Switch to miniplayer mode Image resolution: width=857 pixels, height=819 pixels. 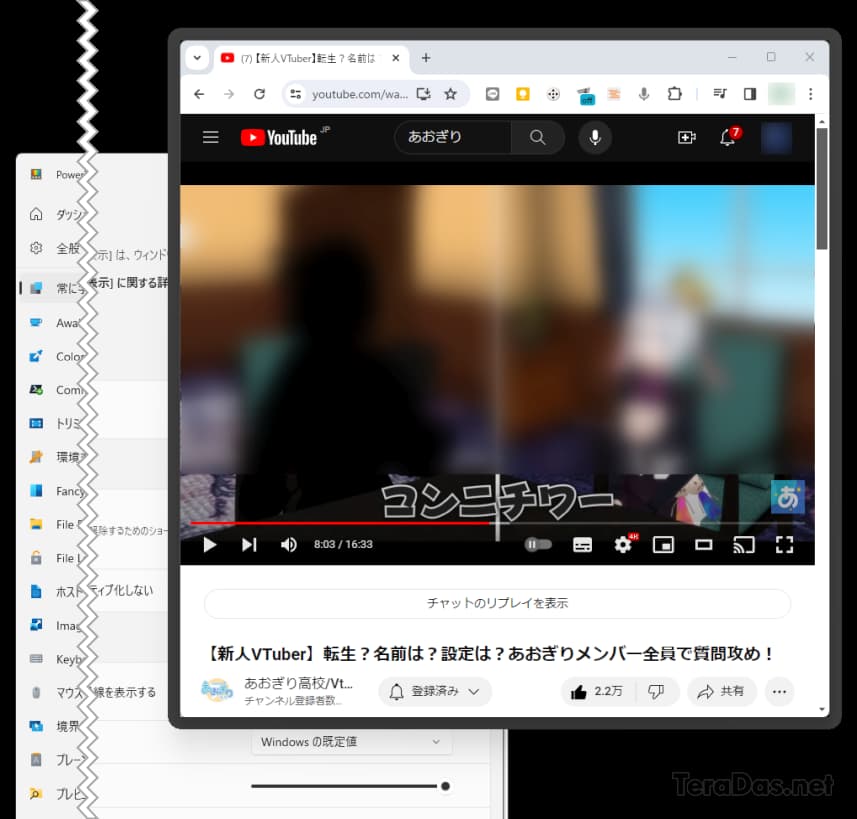(663, 545)
